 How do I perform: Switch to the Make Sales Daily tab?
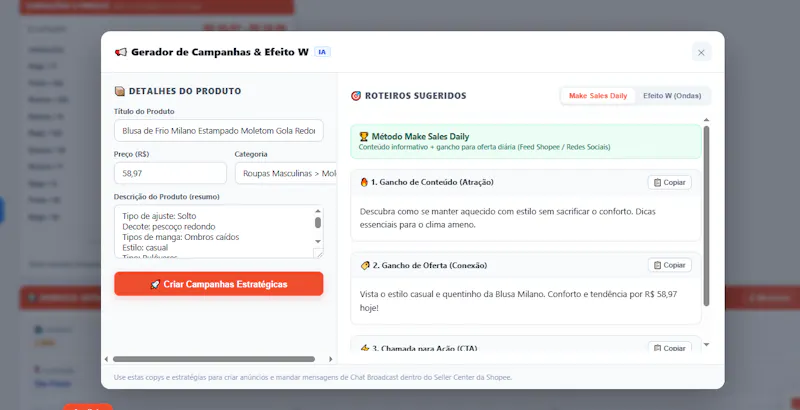click(x=597, y=95)
